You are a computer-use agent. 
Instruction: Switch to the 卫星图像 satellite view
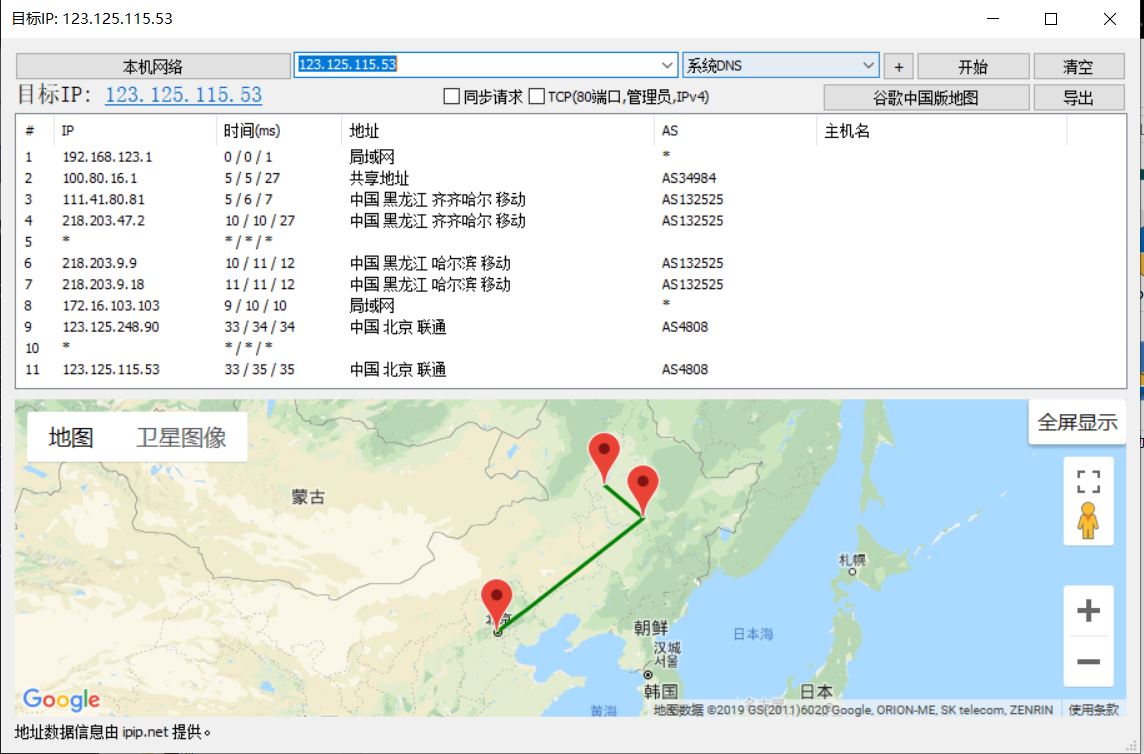point(181,437)
